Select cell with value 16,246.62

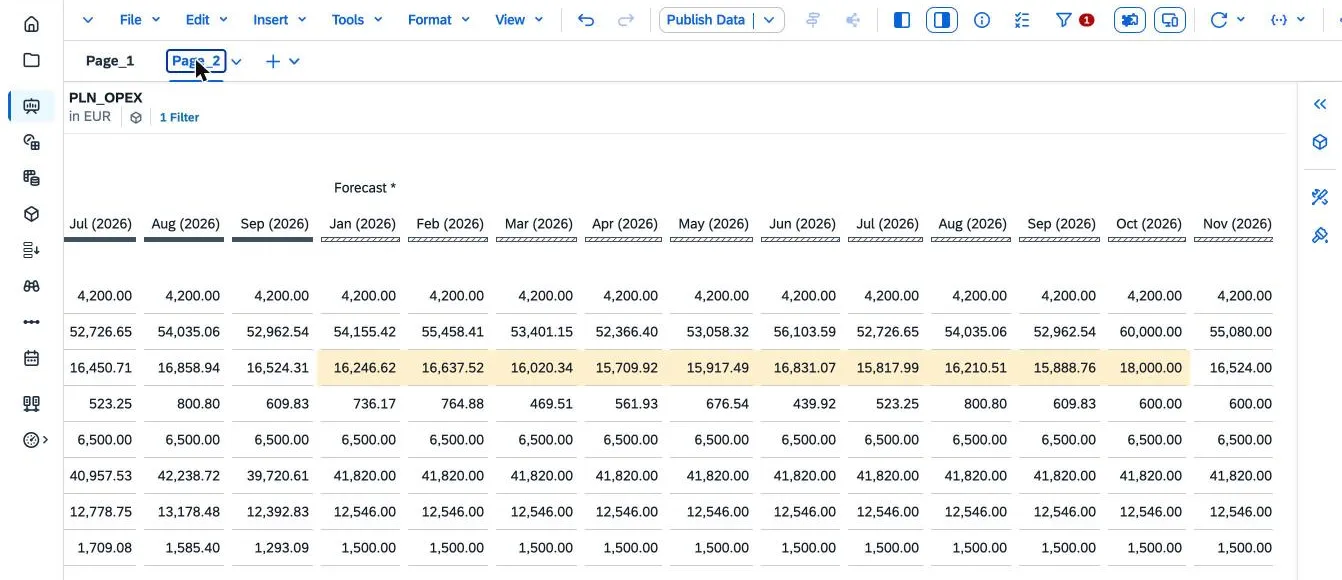361,368
